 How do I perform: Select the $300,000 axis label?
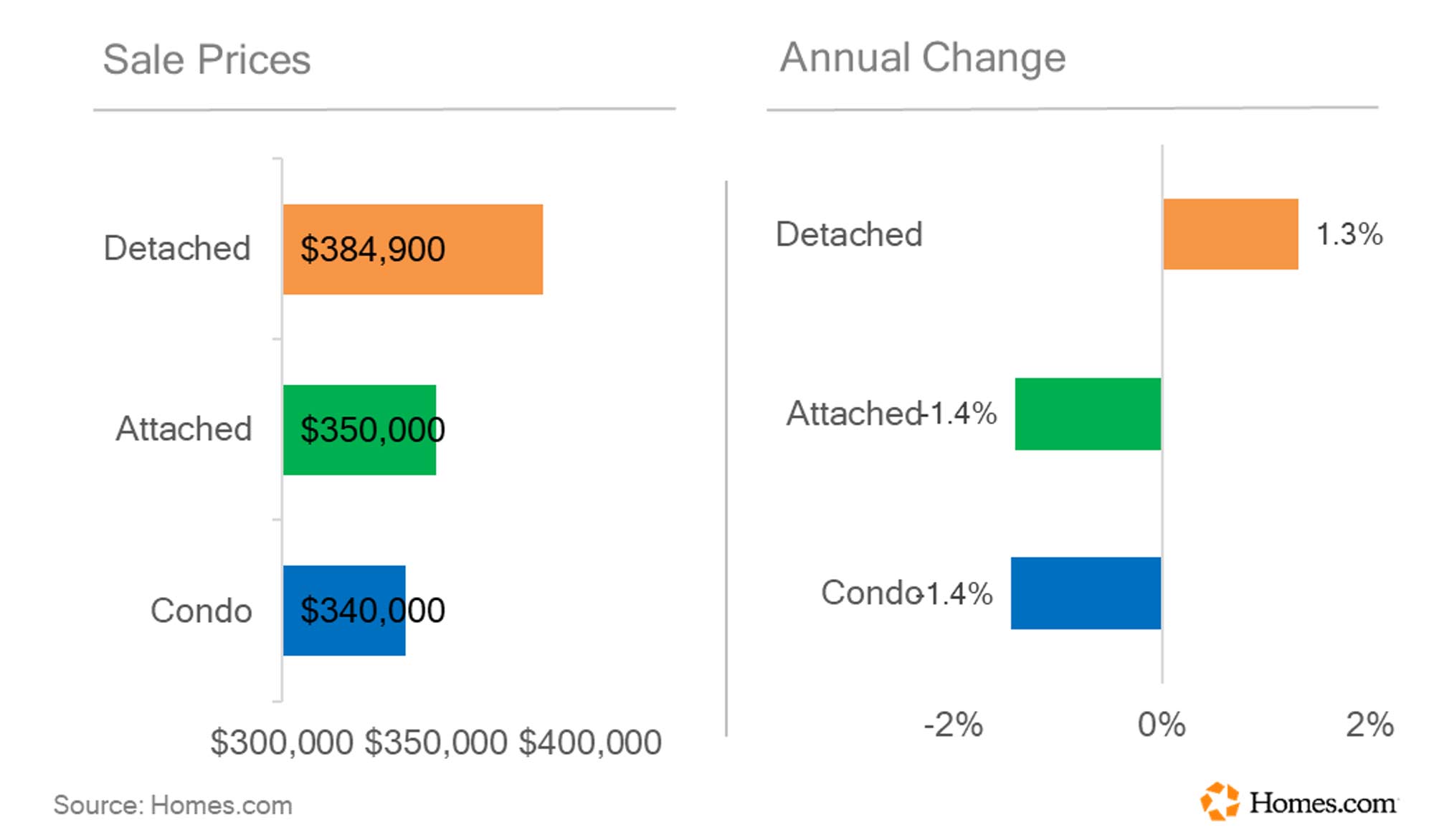pos(282,743)
